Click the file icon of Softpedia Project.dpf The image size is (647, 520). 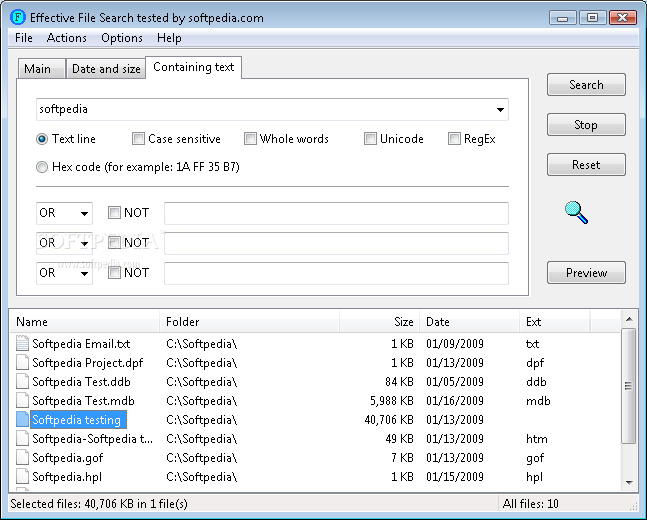pos(23,362)
